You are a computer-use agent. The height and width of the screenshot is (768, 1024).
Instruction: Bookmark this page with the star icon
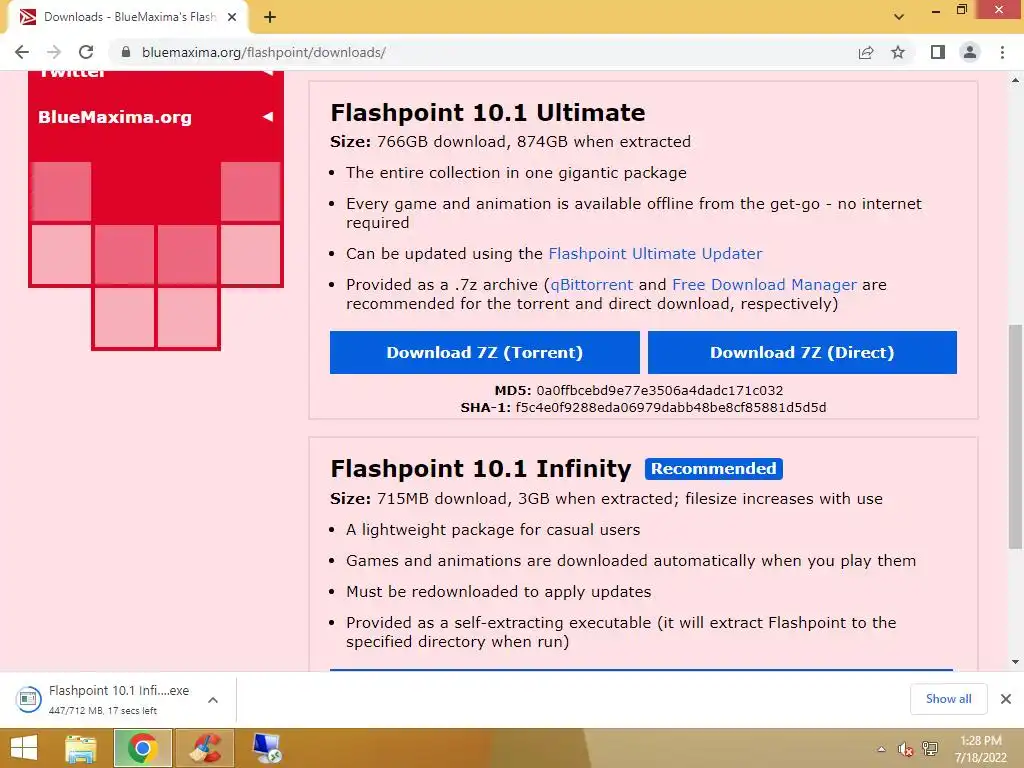pyautogui.click(x=898, y=52)
